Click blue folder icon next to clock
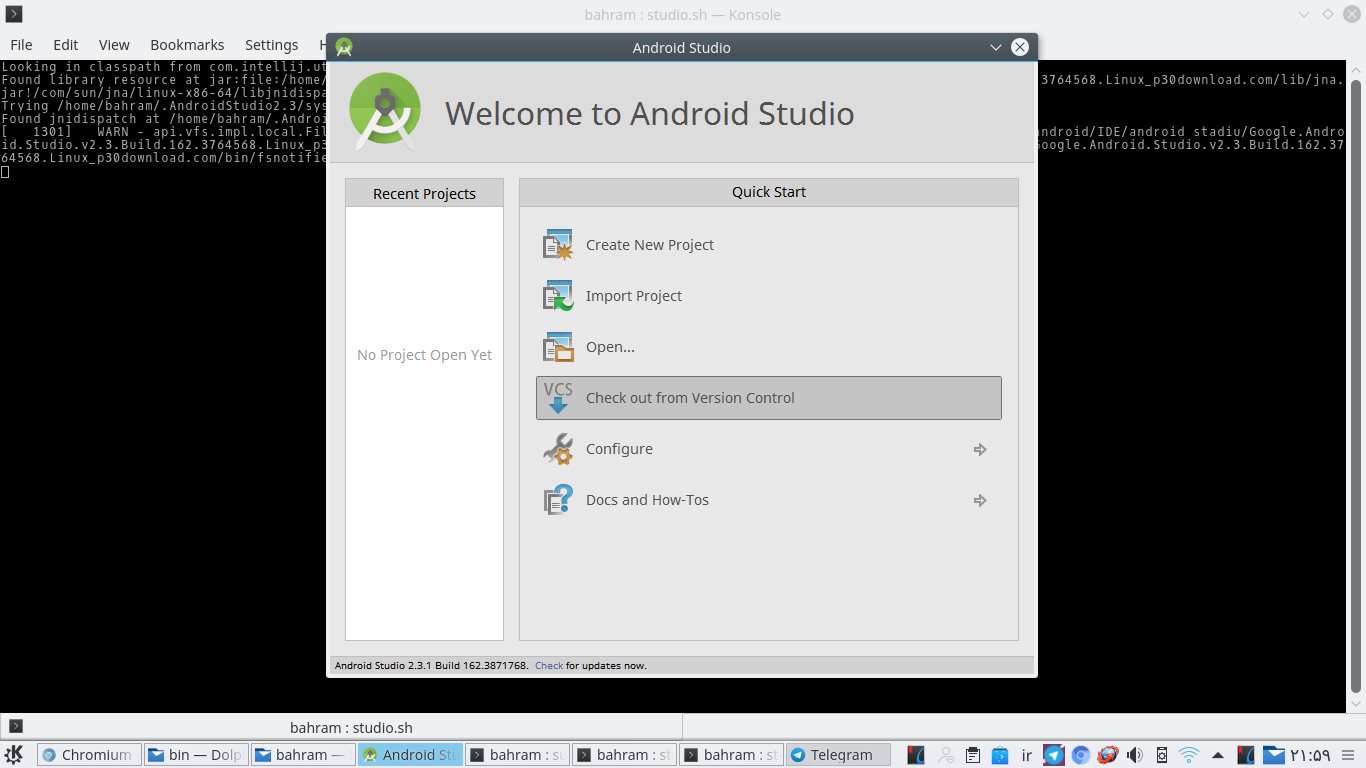The height and width of the screenshot is (768, 1366). (x=1273, y=755)
